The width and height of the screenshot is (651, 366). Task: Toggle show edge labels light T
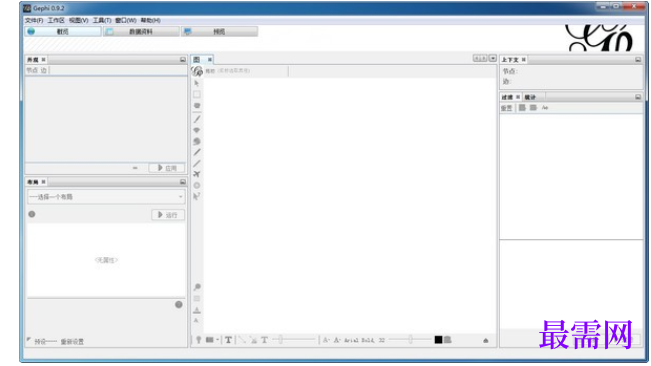[x=264, y=340]
